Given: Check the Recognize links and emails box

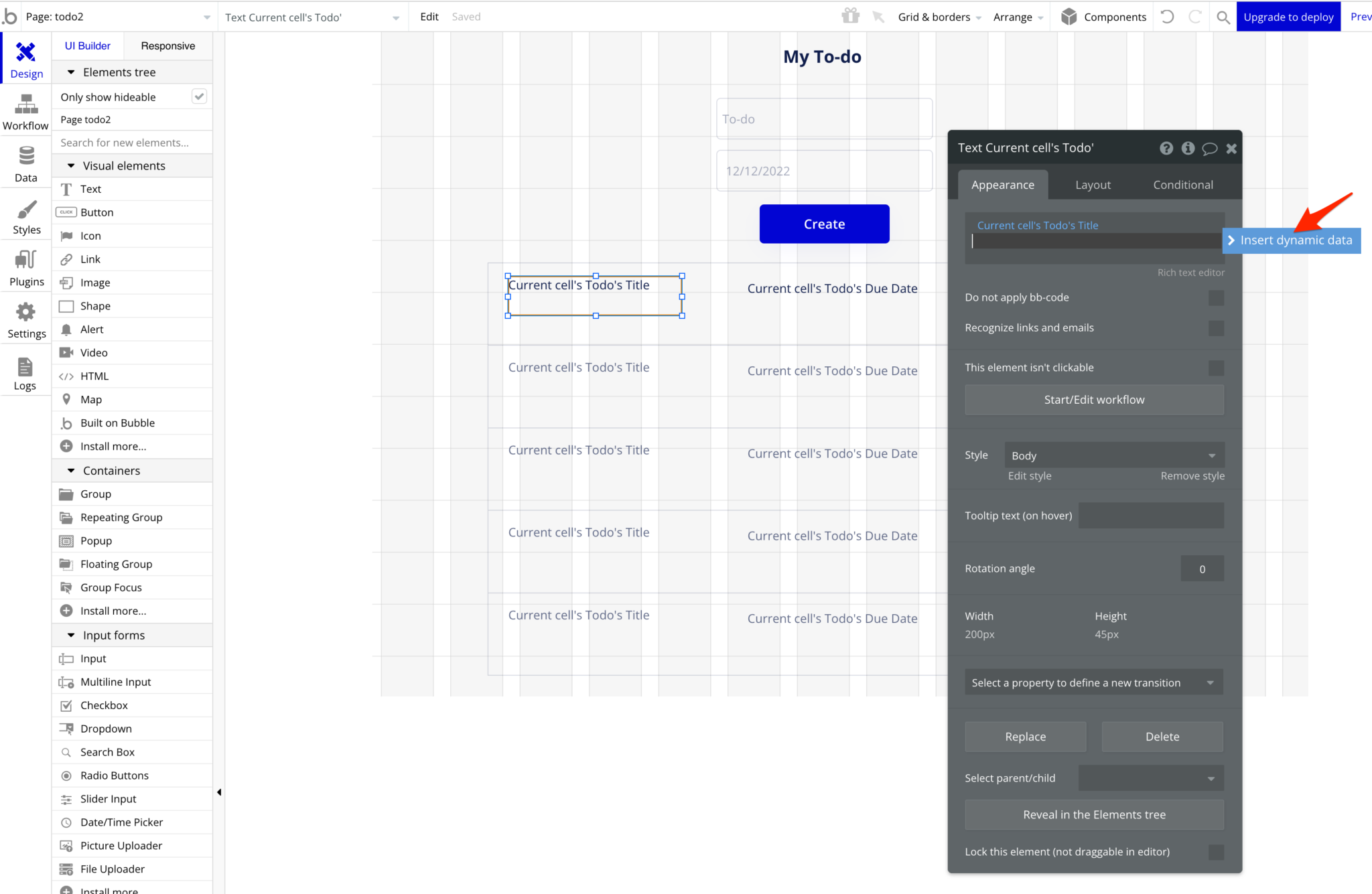Looking at the screenshot, I should click(x=1215, y=328).
